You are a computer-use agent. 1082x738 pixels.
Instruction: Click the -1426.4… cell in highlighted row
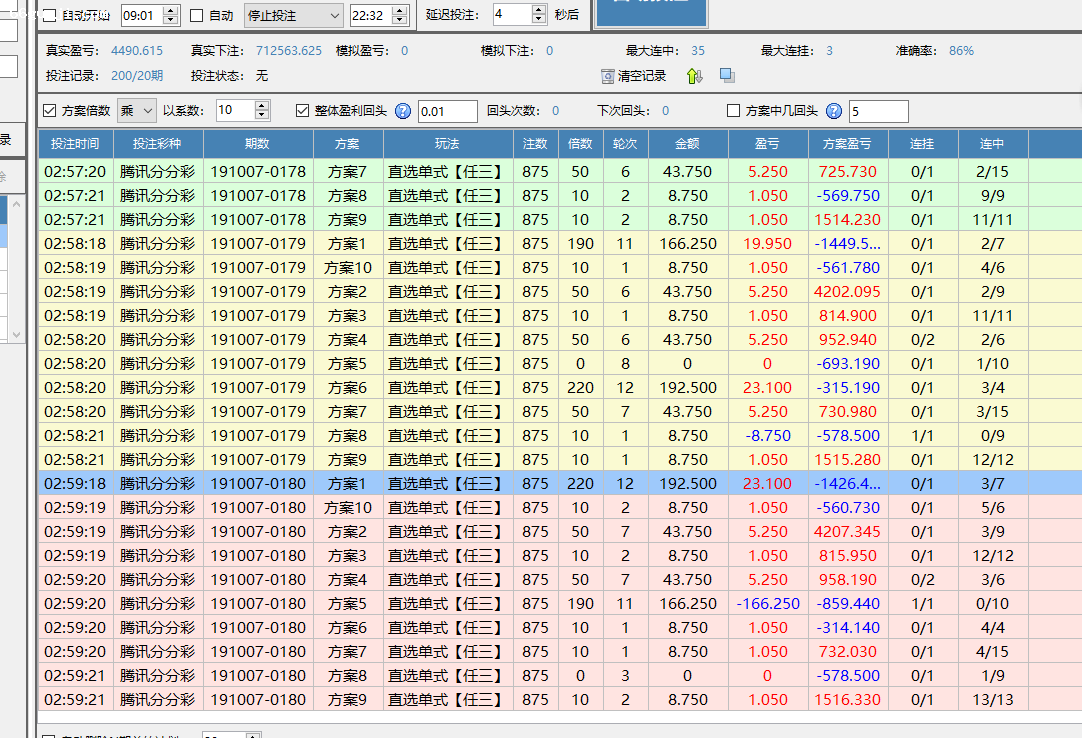tap(848, 484)
